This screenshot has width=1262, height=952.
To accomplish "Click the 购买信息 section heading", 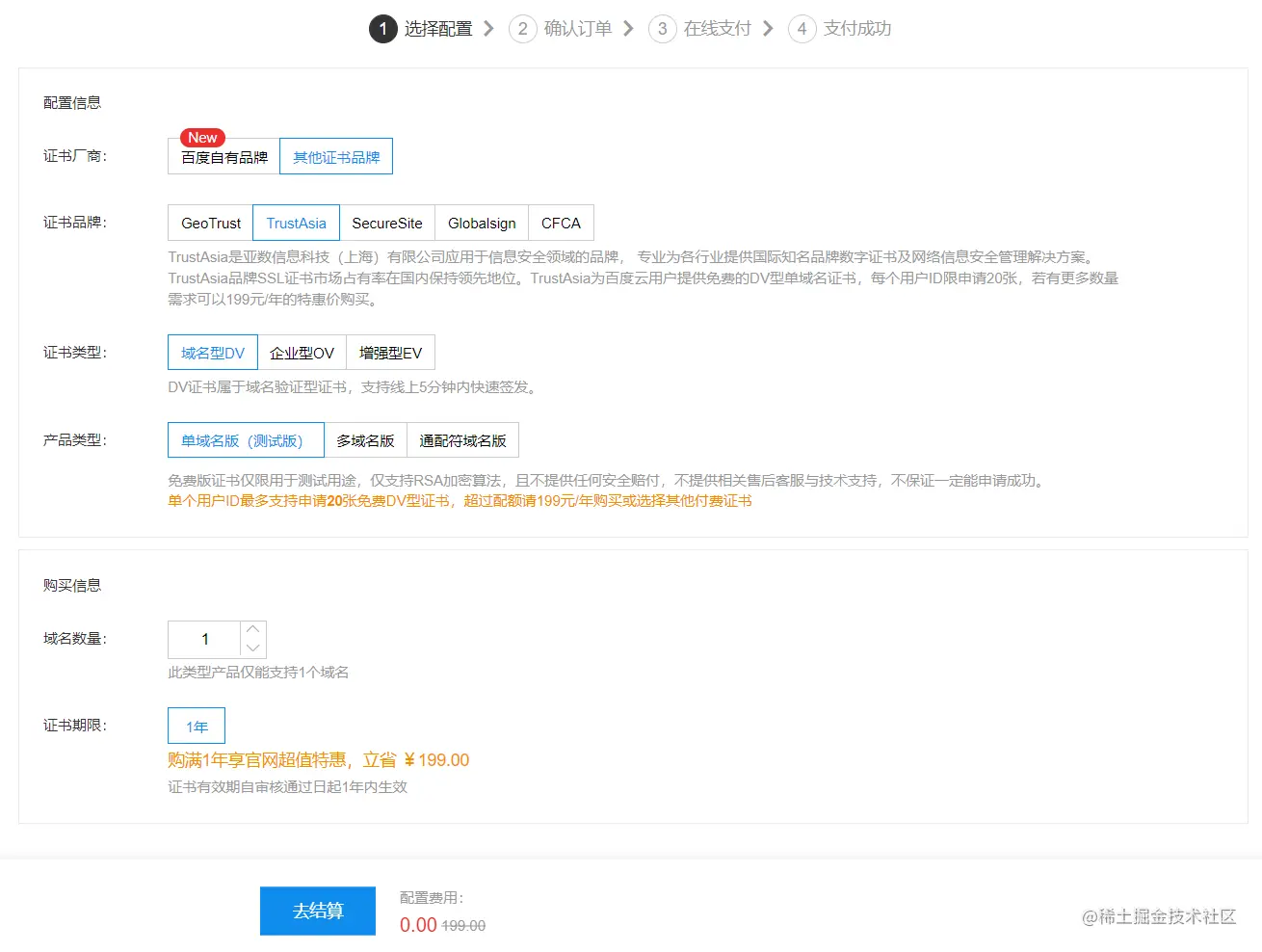I will tap(72, 585).
